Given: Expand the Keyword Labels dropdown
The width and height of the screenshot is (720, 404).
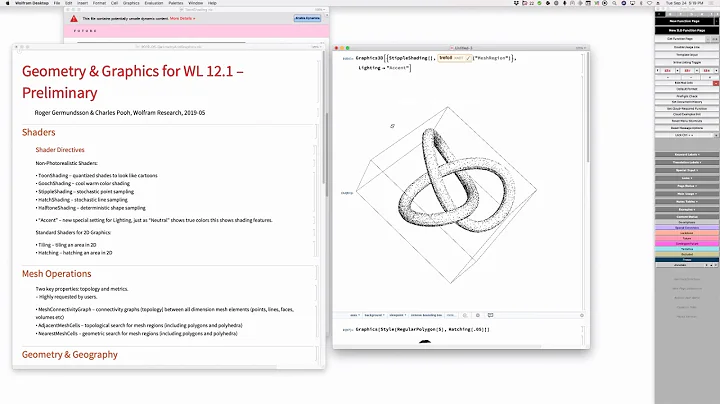Looking at the screenshot, I should [687, 155].
